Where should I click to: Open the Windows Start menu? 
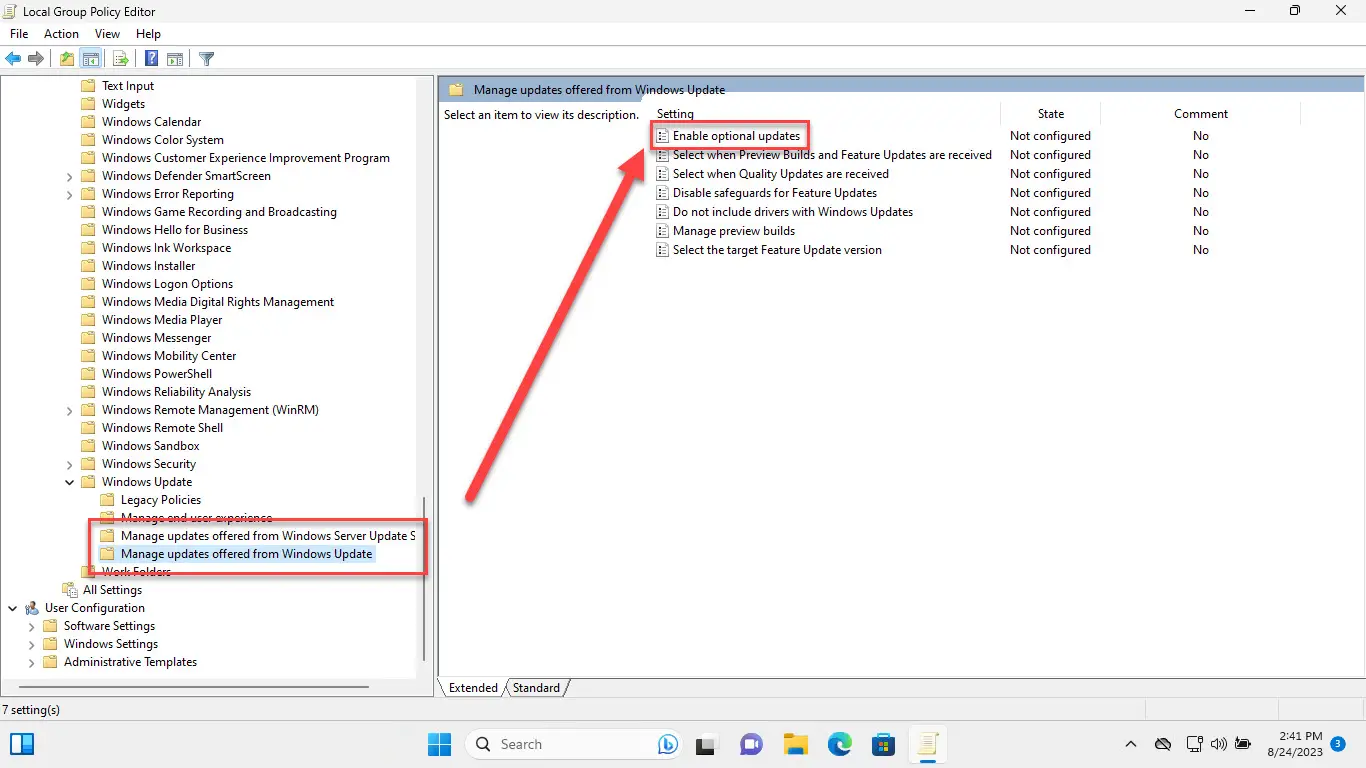(439, 744)
